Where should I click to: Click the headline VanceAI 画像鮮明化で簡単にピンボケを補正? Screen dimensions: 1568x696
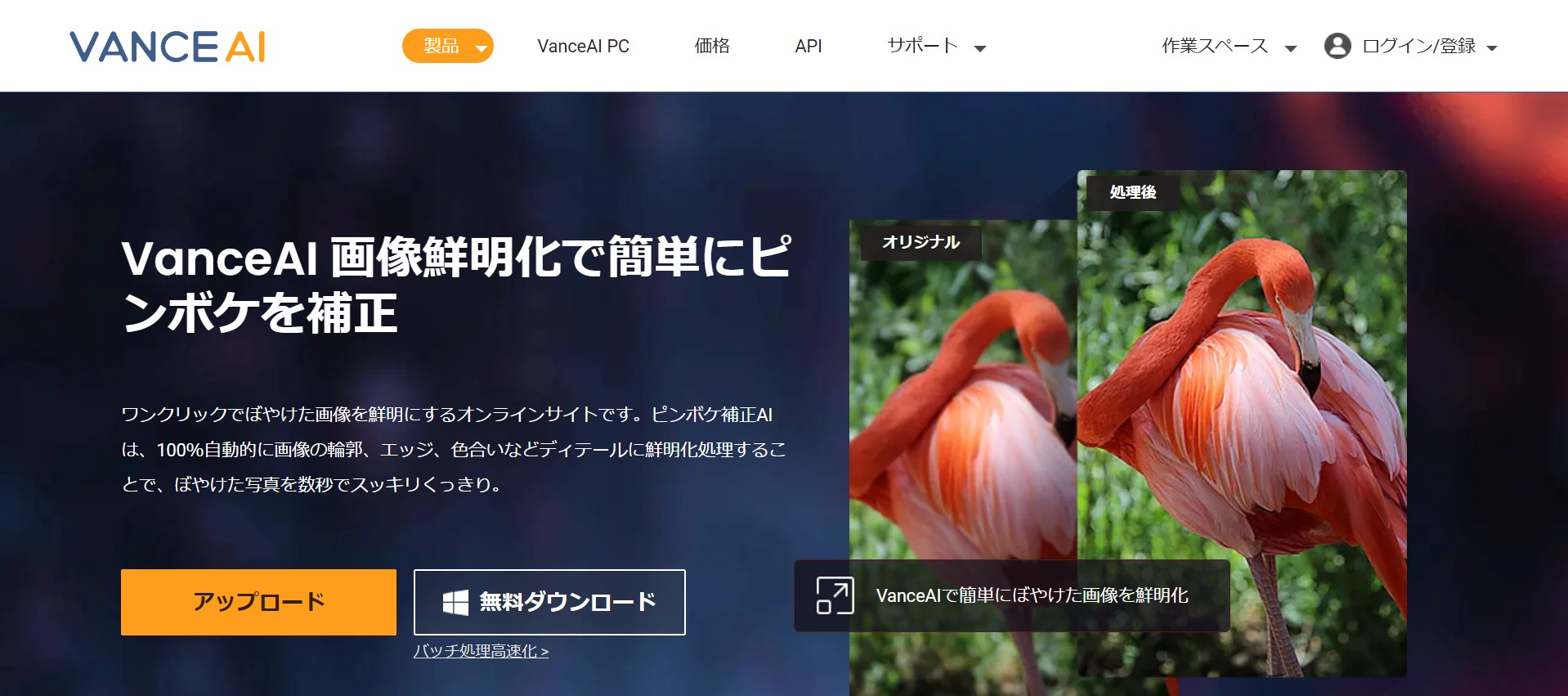click(456, 285)
